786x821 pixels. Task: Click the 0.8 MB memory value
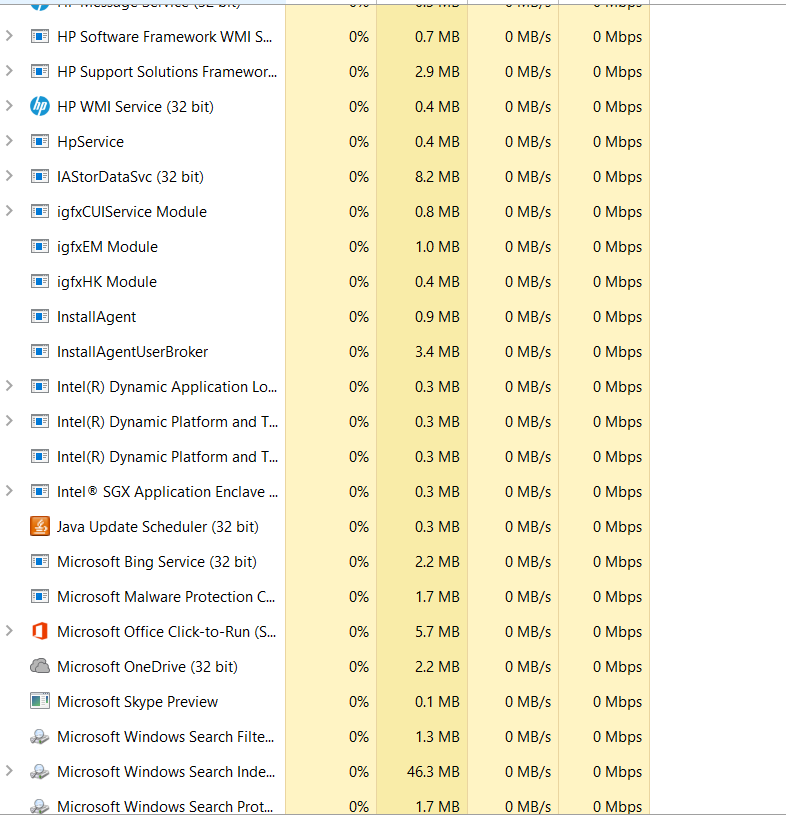coord(437,212)
